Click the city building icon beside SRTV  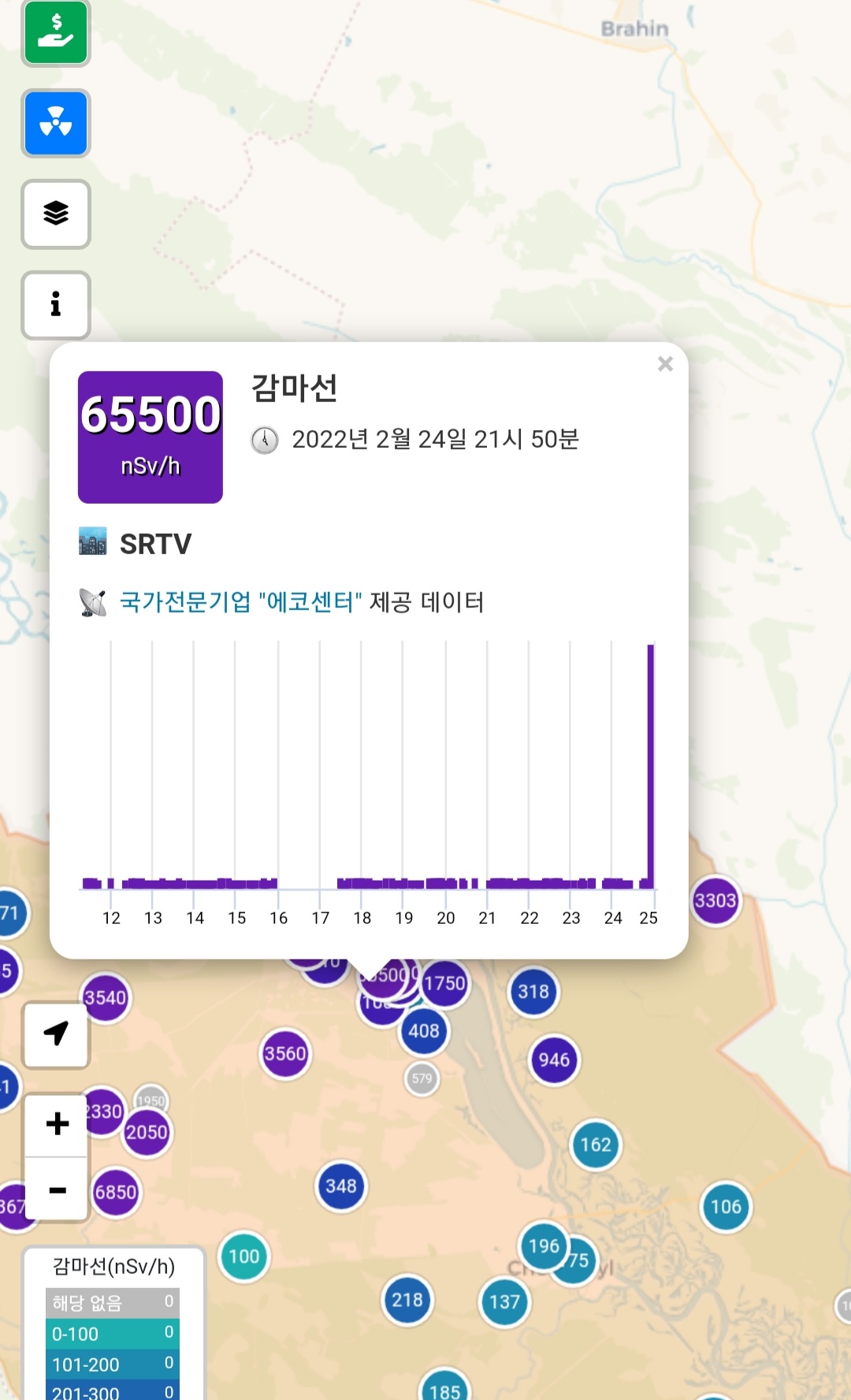point(93,542)
